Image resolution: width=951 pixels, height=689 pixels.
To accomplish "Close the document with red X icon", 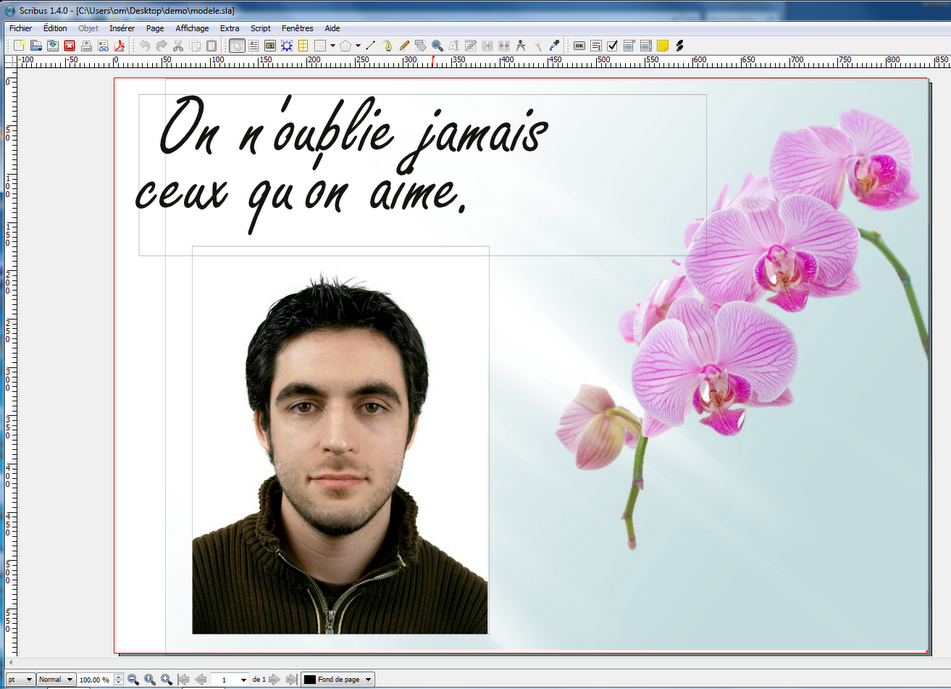I will 70,45.
